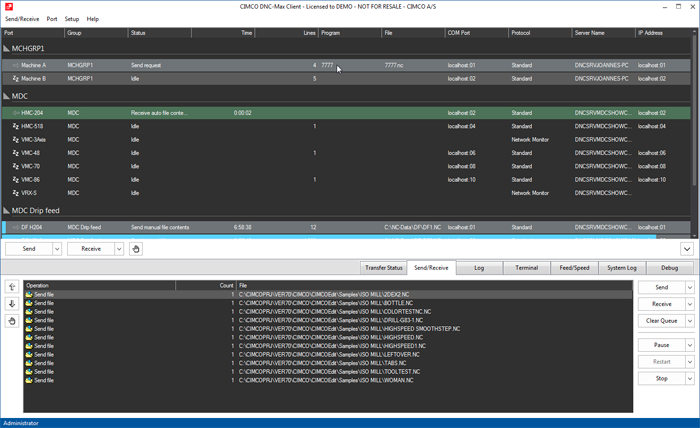The image size is (700, 428).
Task: Switch to the Debug tab
Action: click(x=670, y=268)
